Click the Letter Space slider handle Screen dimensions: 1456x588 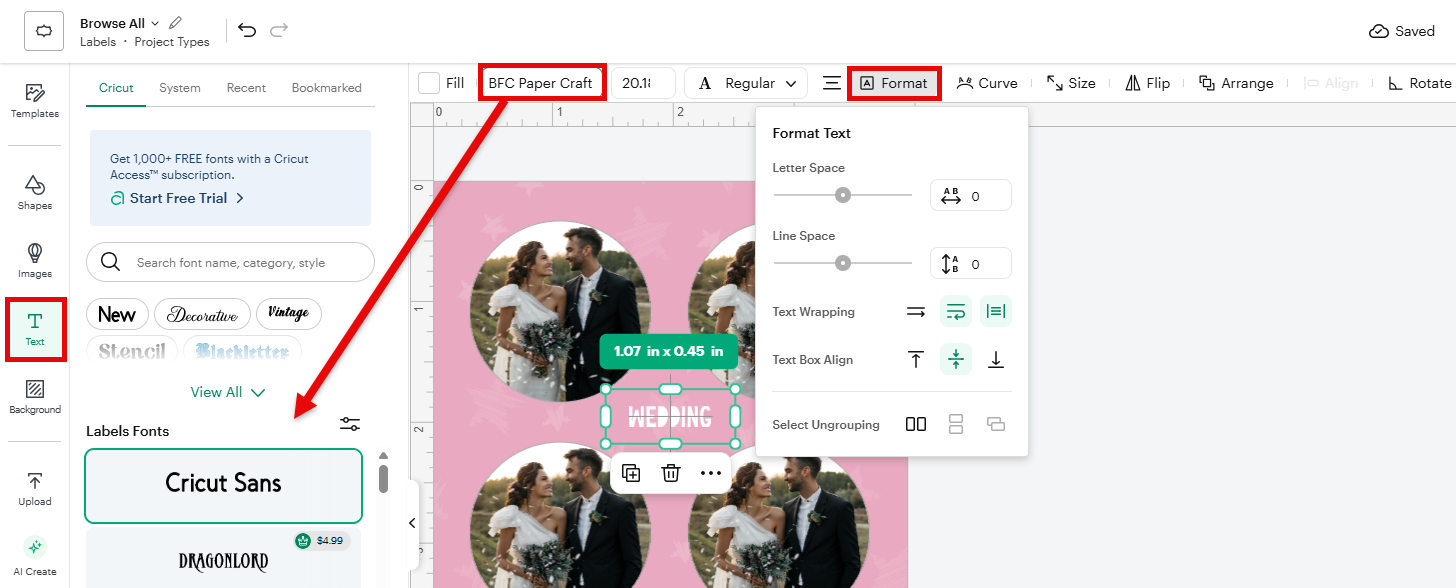tap(843, 195)
